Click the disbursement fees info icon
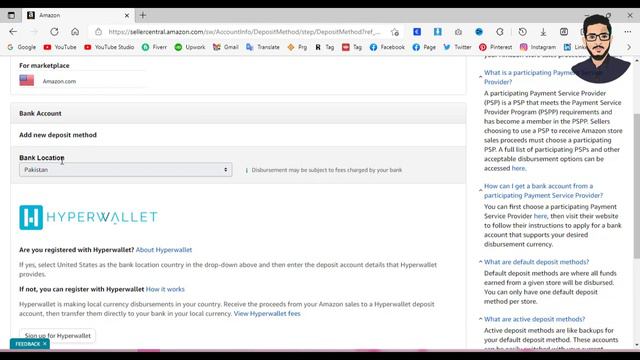 click(247, 170)
